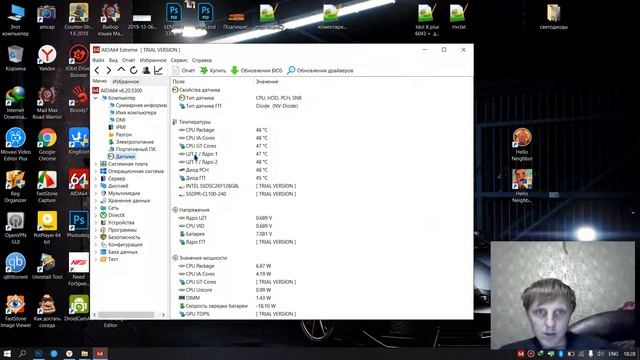Screen dimensions: 640x360
Task: Go up one level with the up arrow
Action: (x=121, y=70)
